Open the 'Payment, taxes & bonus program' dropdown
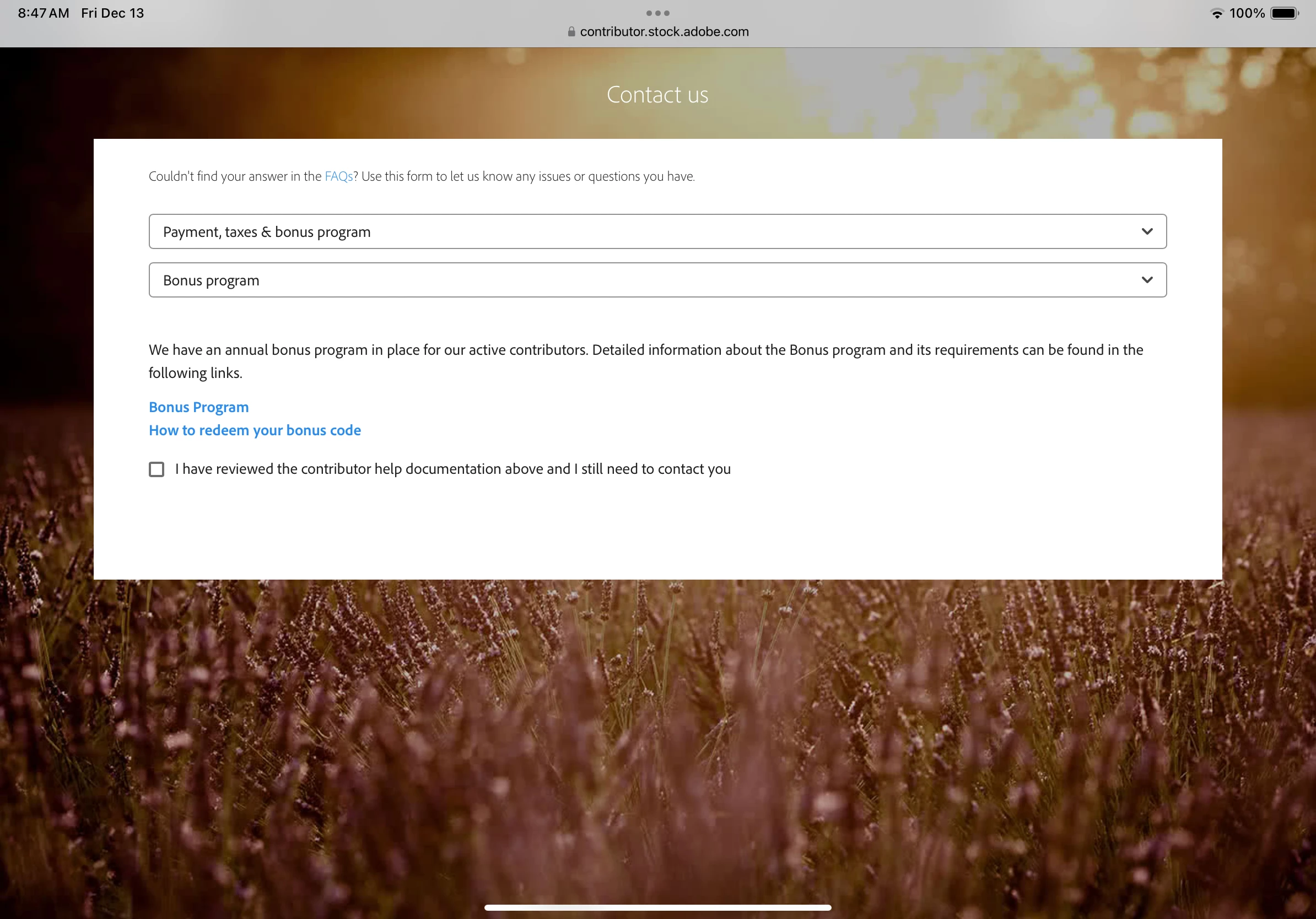Viewport: 1316px width, 919px height. pos(630,231)
